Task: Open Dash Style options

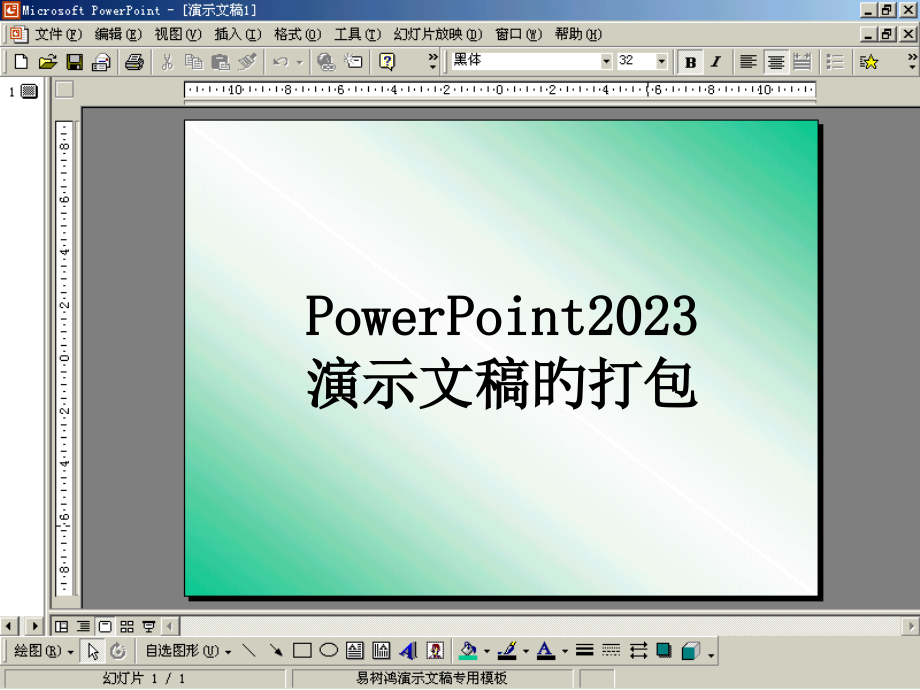Action: click(x=611, y=650)
